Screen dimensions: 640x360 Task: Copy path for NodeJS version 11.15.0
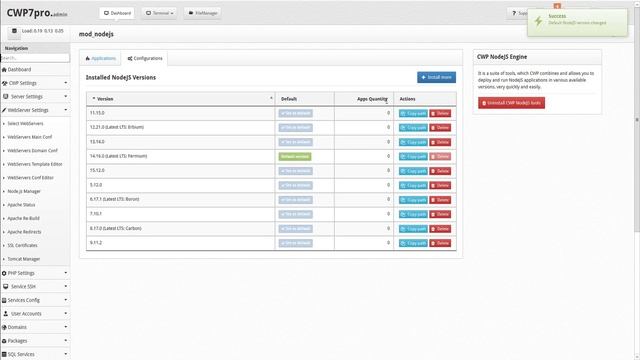pyautogui.click(x=413, y=113)
